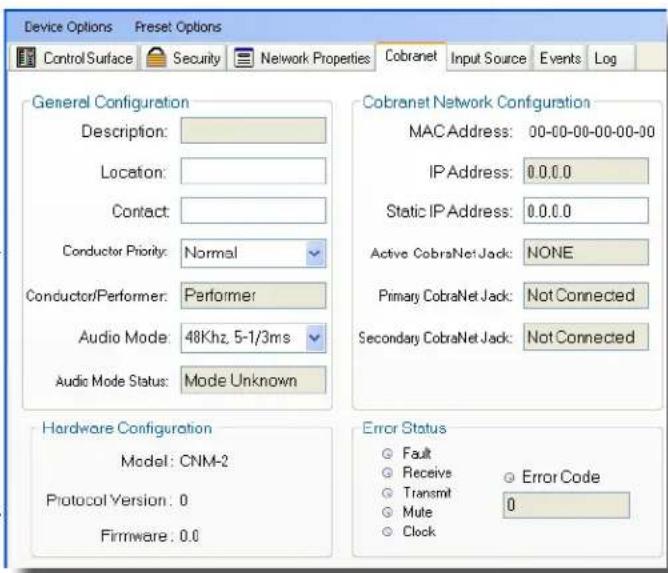This screenshot has width=668, height=573.
Task: Click the Conductor/Performer label
Action: click(x=97, y=296)
